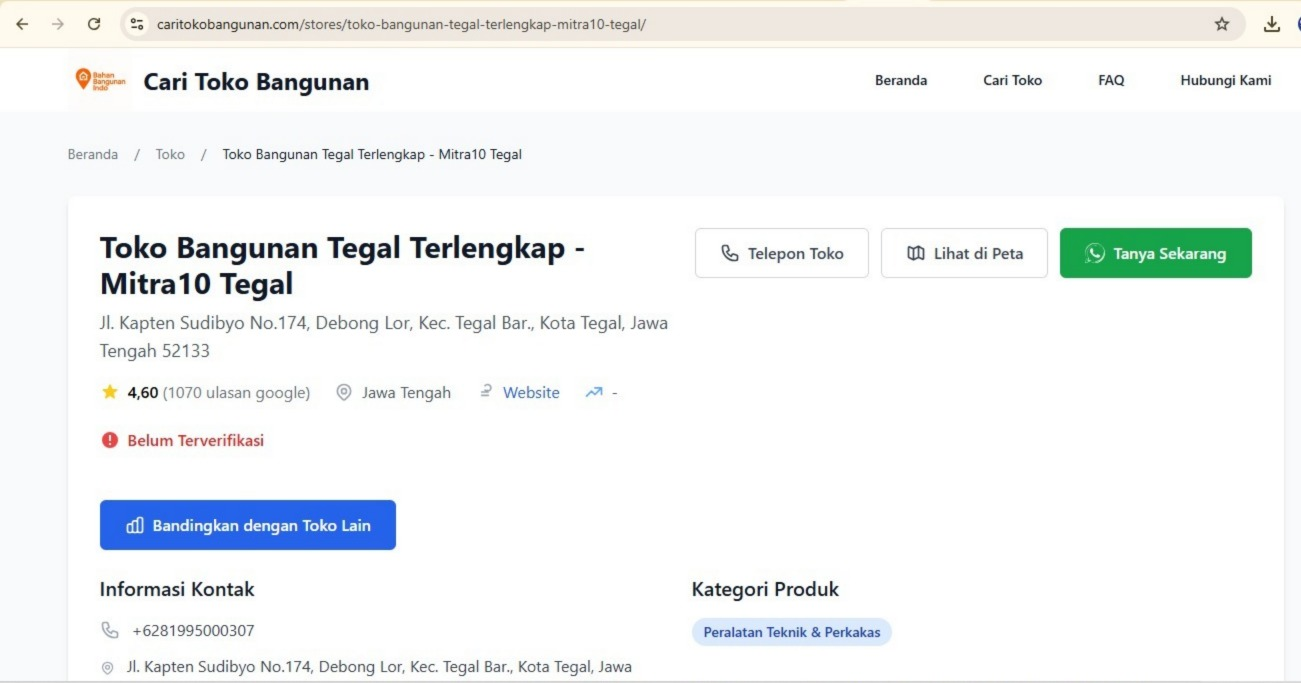Click the trend arrow icon after Website
1301x683 pixels.
point(594,392)
